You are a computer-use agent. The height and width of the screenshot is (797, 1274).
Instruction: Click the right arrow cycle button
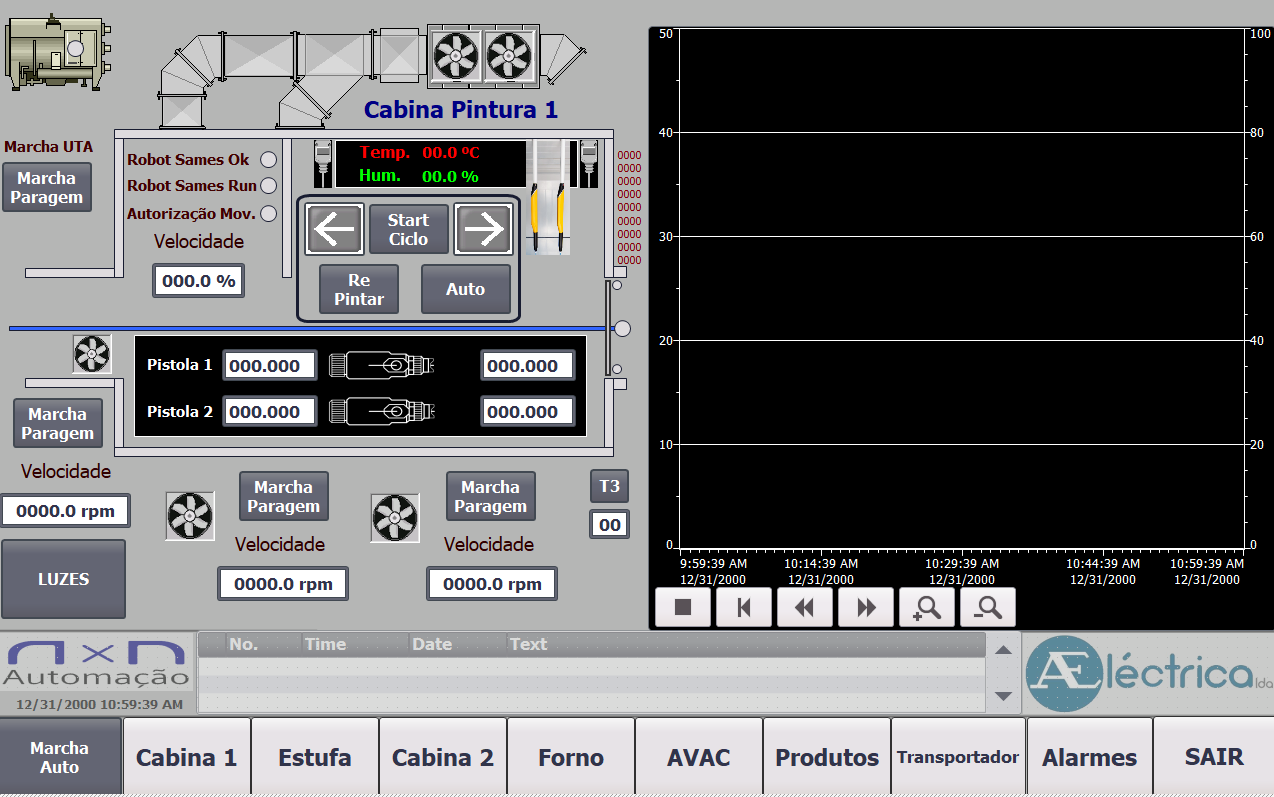click(483, 229)
